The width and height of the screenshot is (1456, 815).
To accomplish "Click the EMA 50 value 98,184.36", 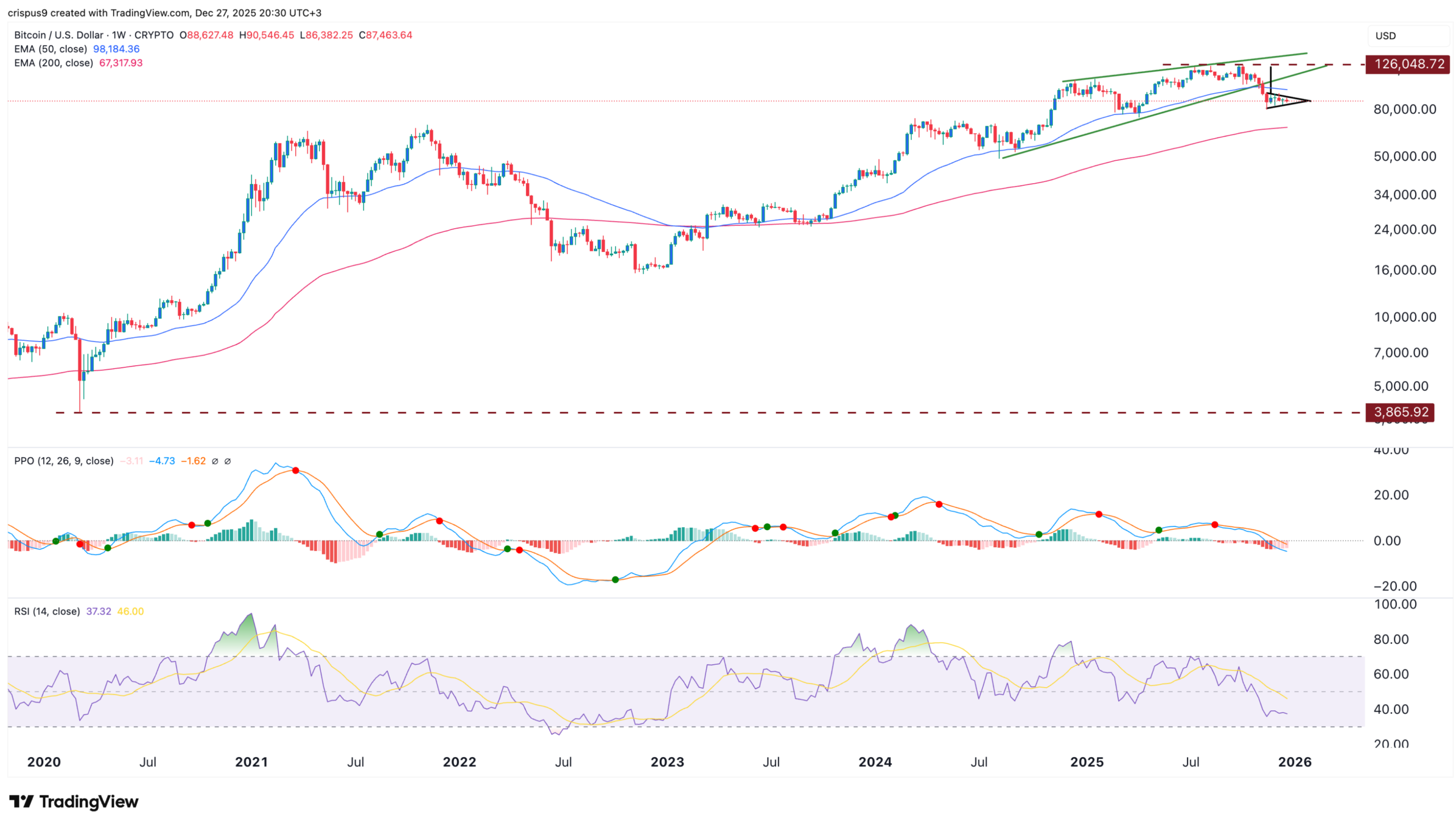I will coord(116,49).
